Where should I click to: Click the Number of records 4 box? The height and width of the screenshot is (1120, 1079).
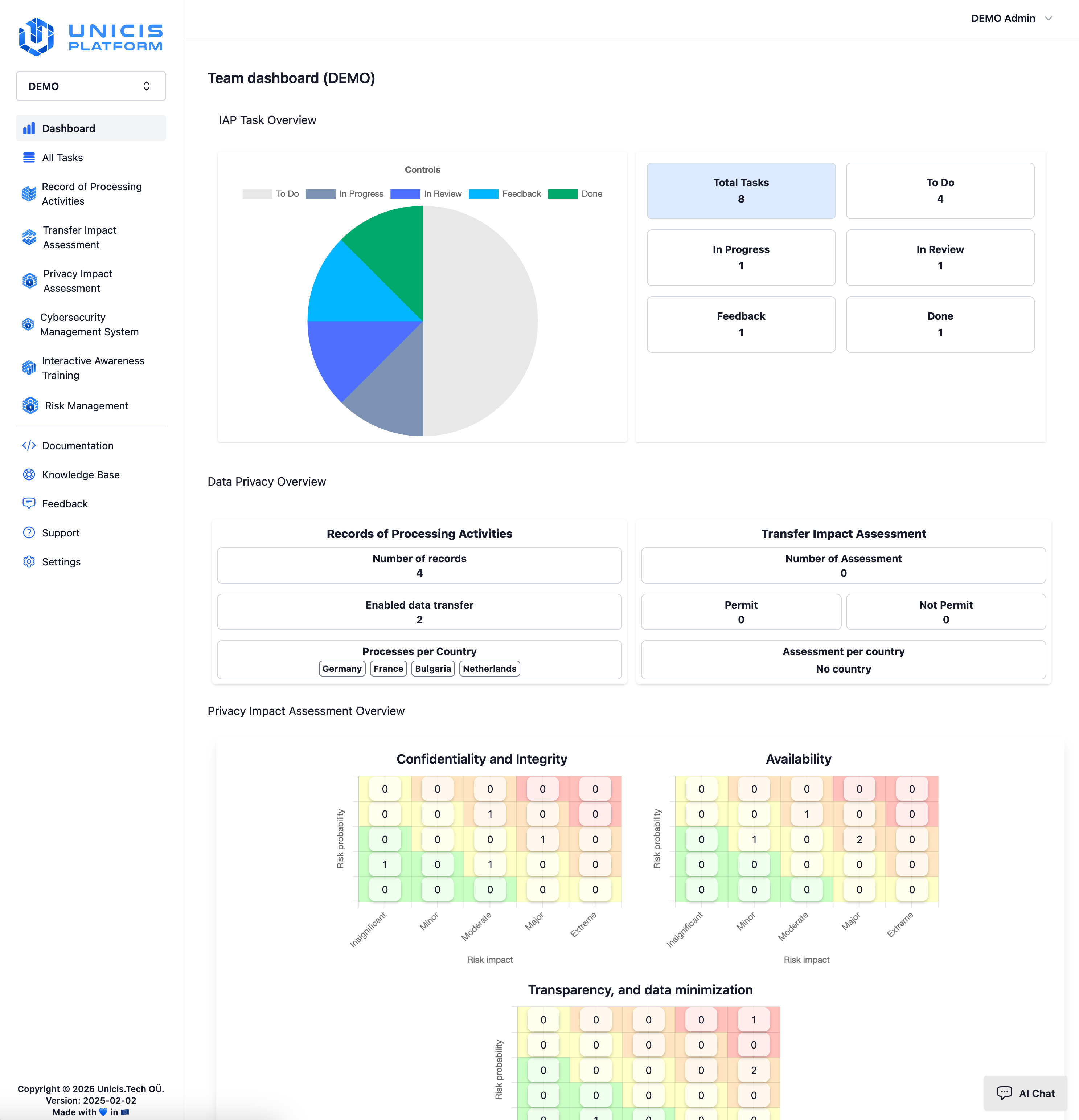point(419,566)
